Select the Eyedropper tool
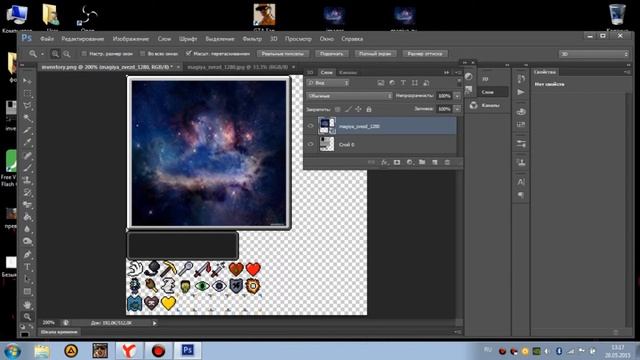This screenshot has height=360, width=640. (27, 143)
